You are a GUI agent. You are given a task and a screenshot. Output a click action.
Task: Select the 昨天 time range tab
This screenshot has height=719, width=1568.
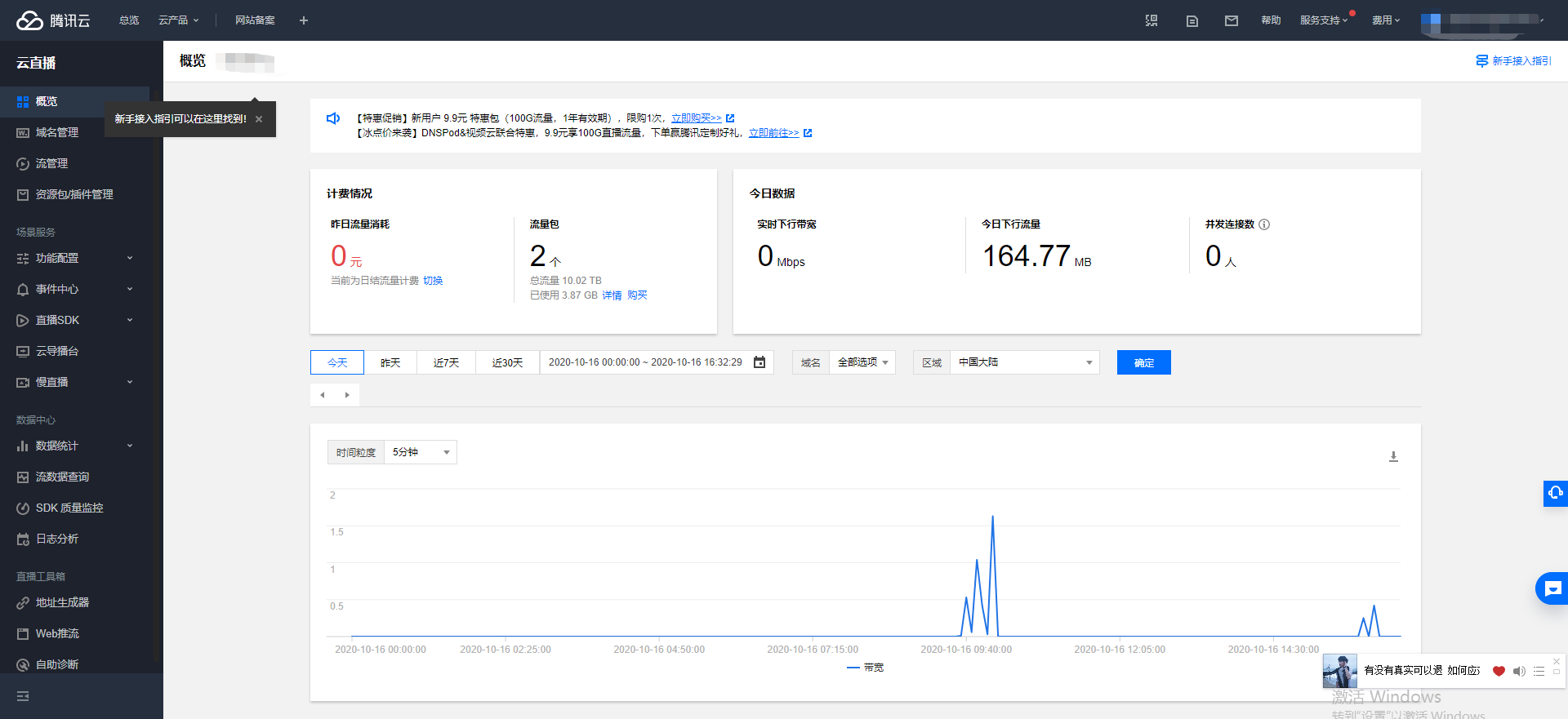click(390, 362)
